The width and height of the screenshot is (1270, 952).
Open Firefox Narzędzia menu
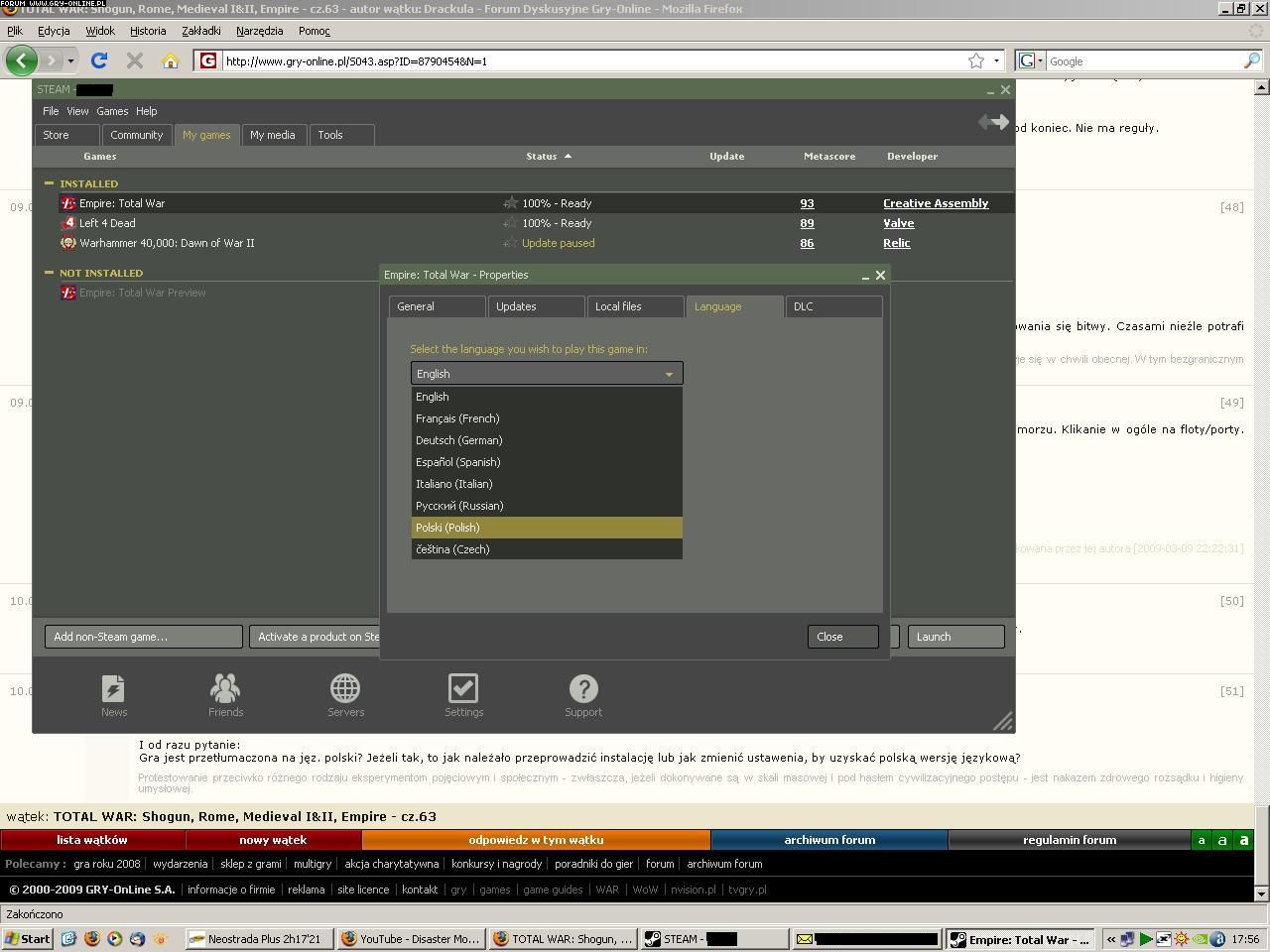click(x=260, y=31)
